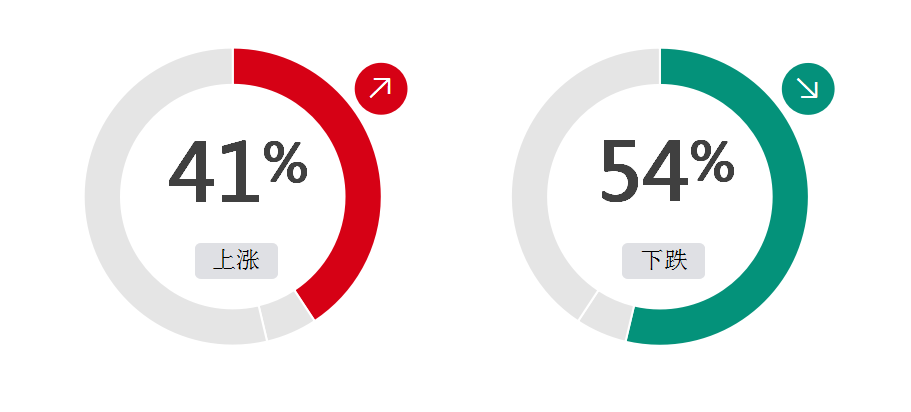This screenshot has width=911, height=412.
Task: Click the digit 4 in the 54% figure
Action: click(666, 172)
